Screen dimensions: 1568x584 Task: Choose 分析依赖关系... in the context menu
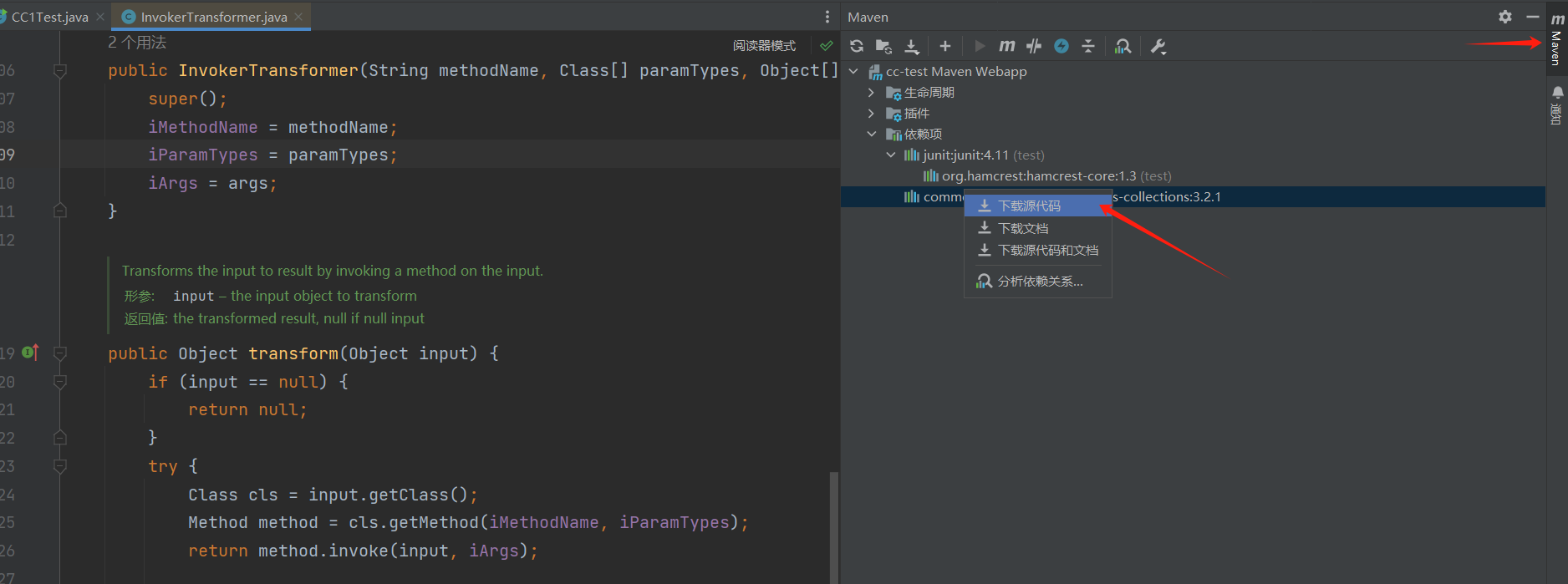[x=1040, y=282]
